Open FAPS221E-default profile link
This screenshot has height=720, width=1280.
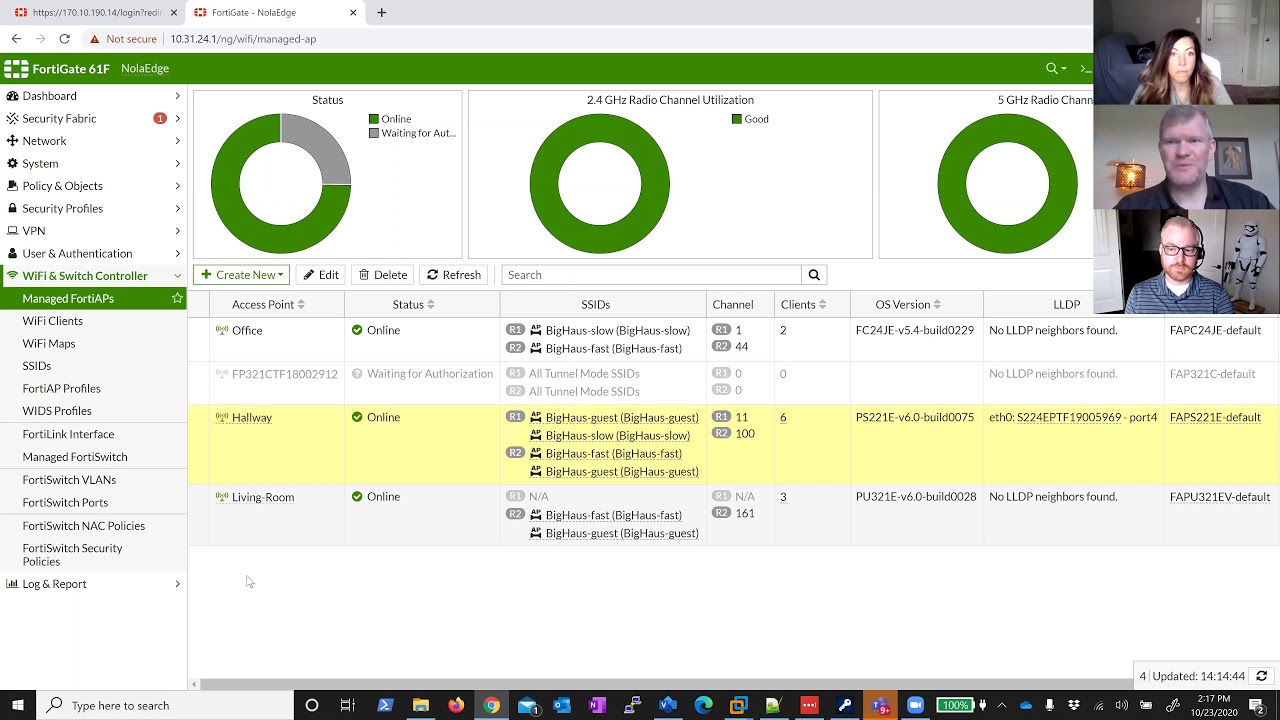tap(1215, 417)
